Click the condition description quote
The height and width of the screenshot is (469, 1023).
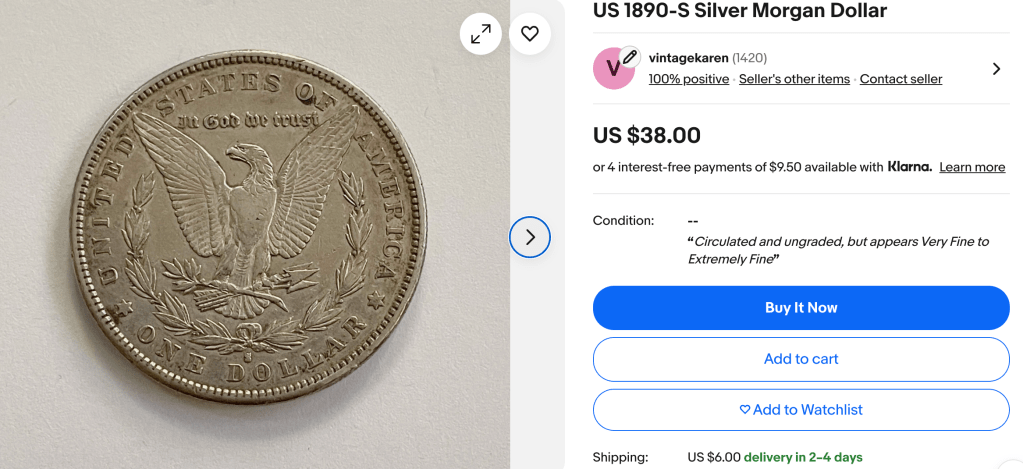point(838,250)
